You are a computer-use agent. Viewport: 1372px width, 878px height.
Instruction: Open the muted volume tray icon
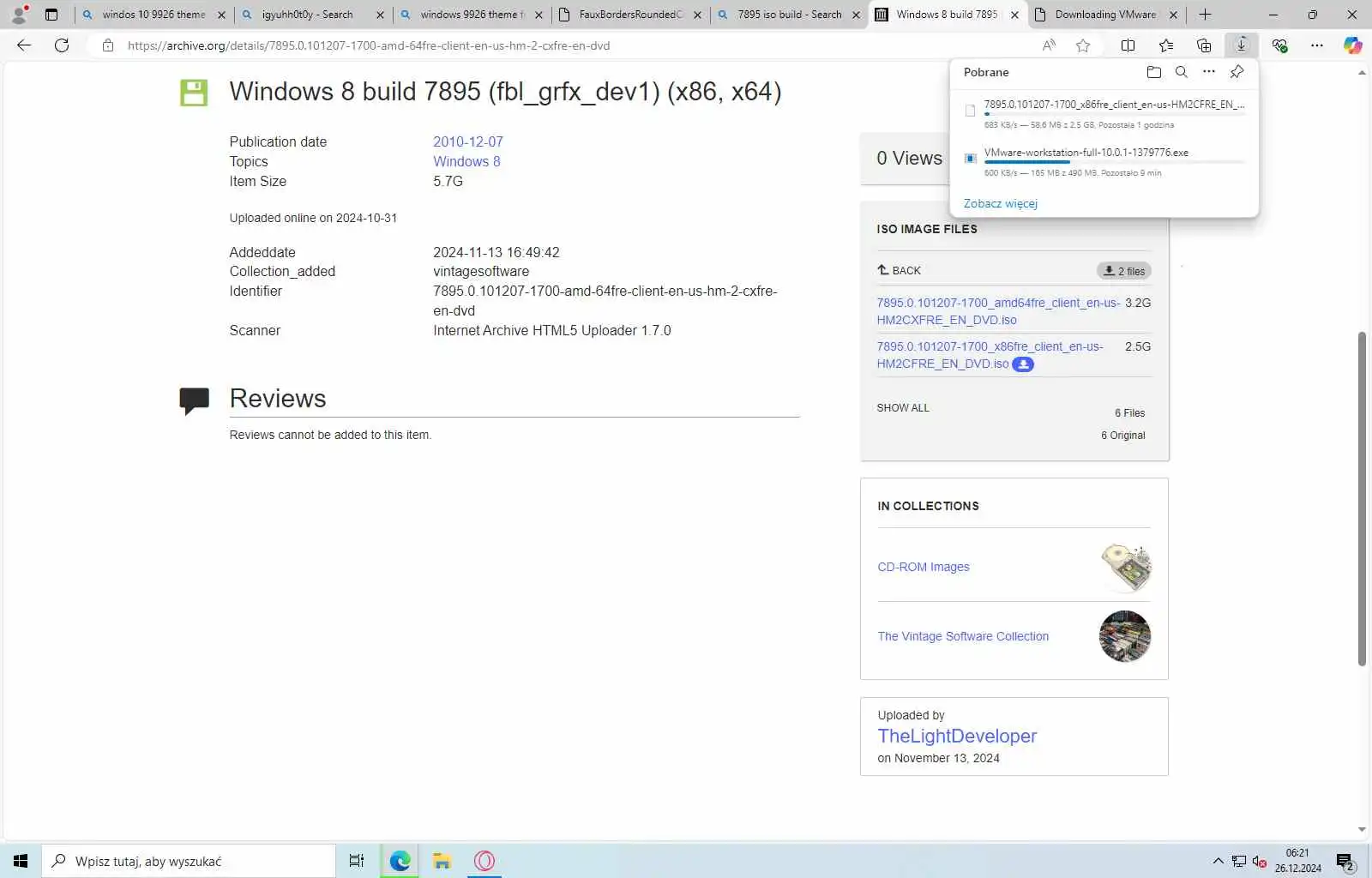point(1259,862)
